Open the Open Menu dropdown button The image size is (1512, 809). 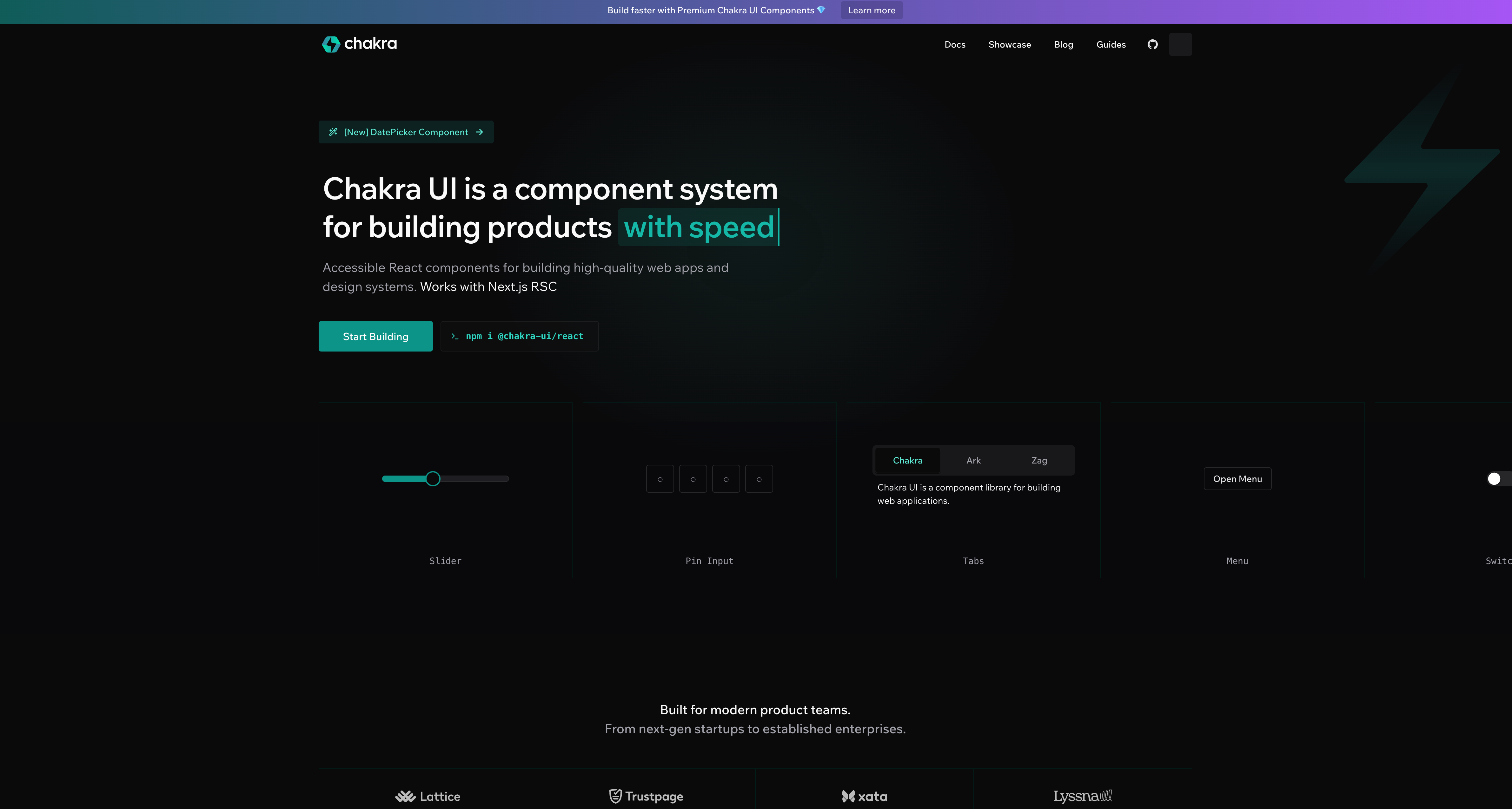coord(1237,479)
